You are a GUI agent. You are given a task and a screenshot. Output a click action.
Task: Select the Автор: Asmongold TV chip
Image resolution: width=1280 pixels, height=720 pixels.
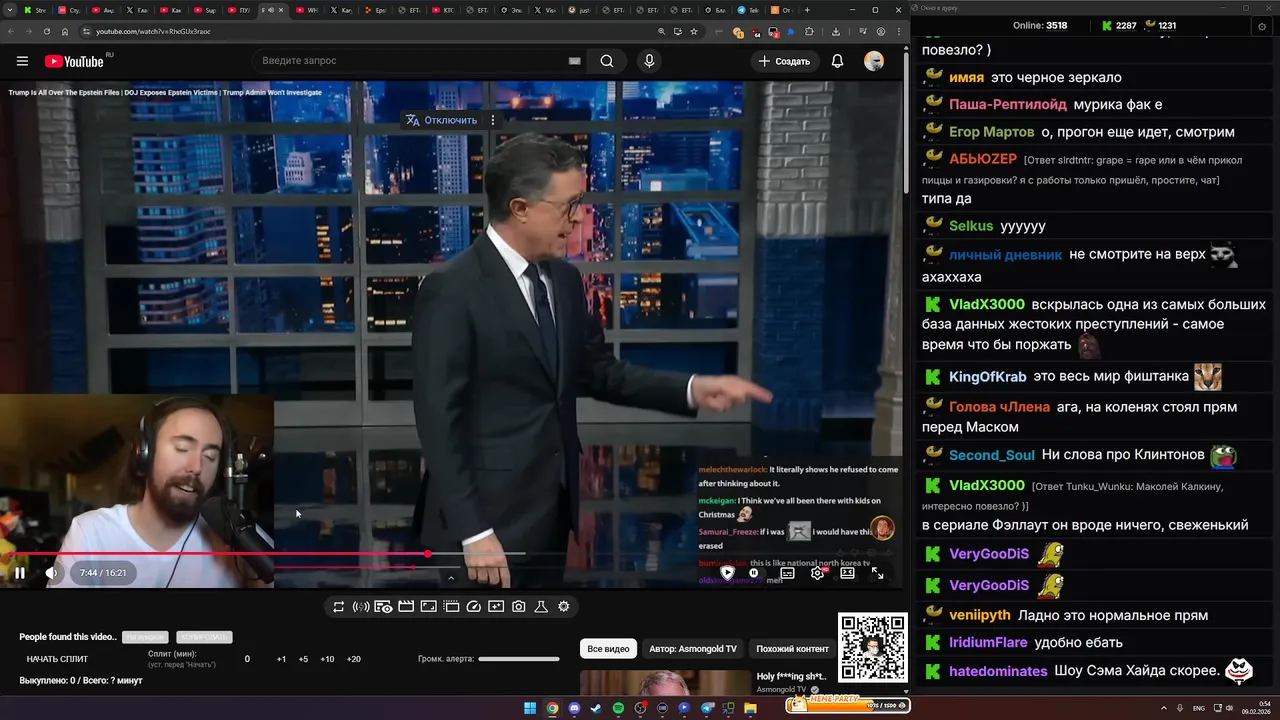pyautogui.click(x=693, y=649)
